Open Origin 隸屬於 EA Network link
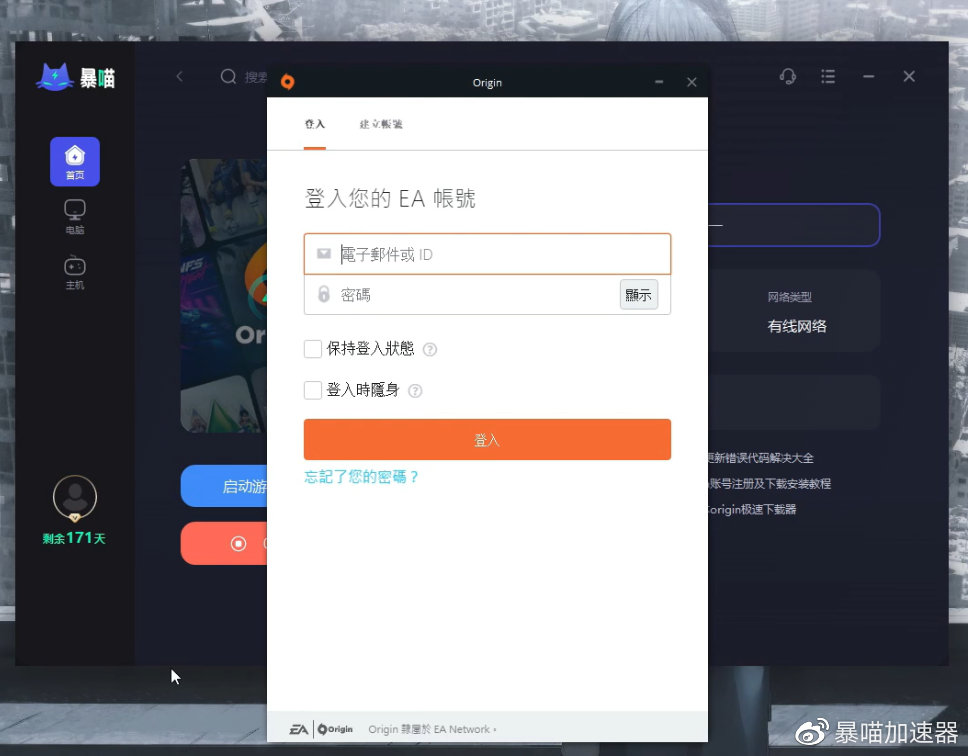Screen dimensions: 968x756 (432, 729)
